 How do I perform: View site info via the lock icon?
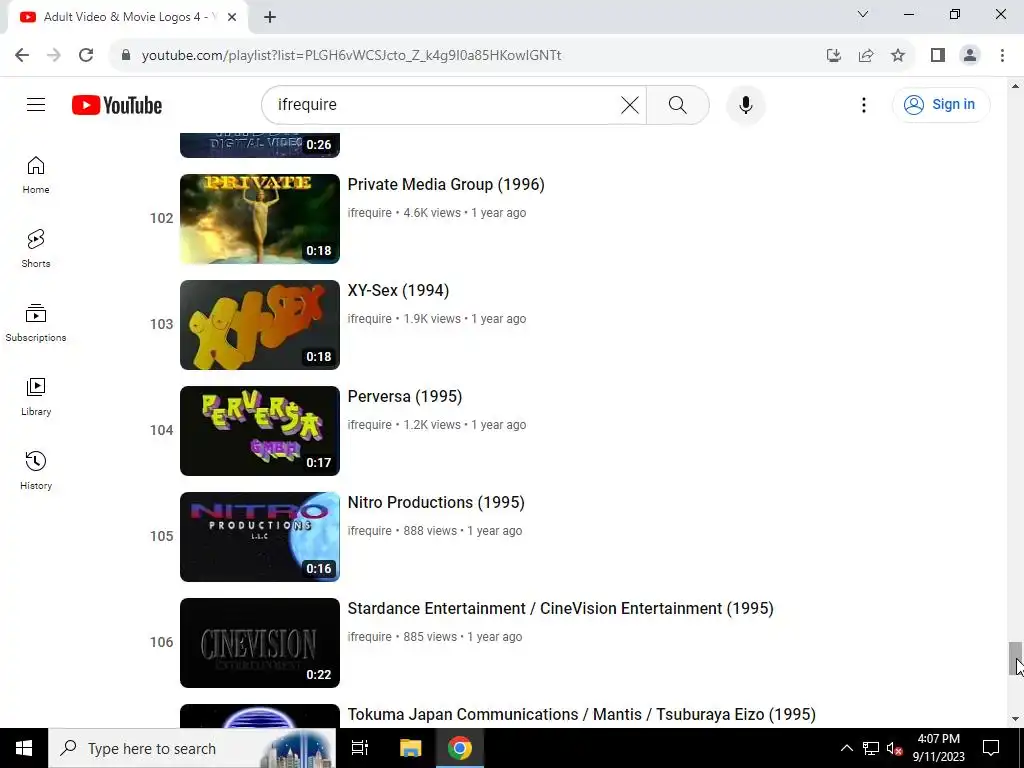(x=126, y=55)
